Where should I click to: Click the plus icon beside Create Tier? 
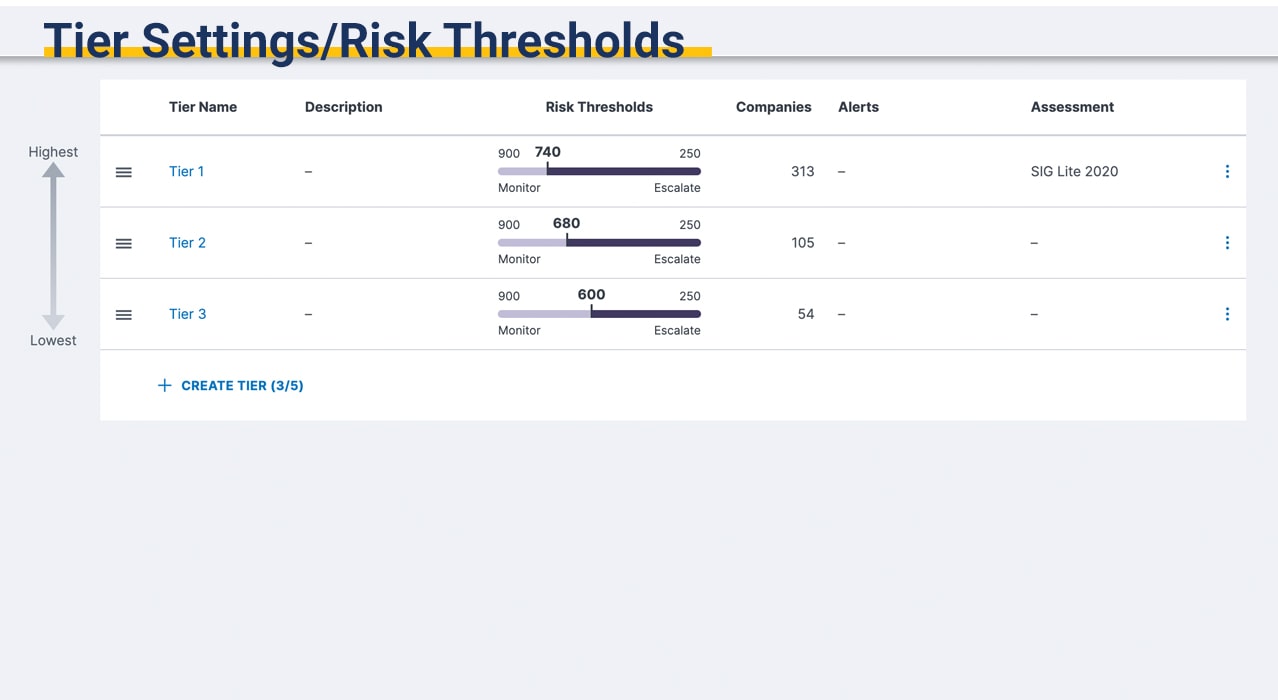[x=165, y=385]
